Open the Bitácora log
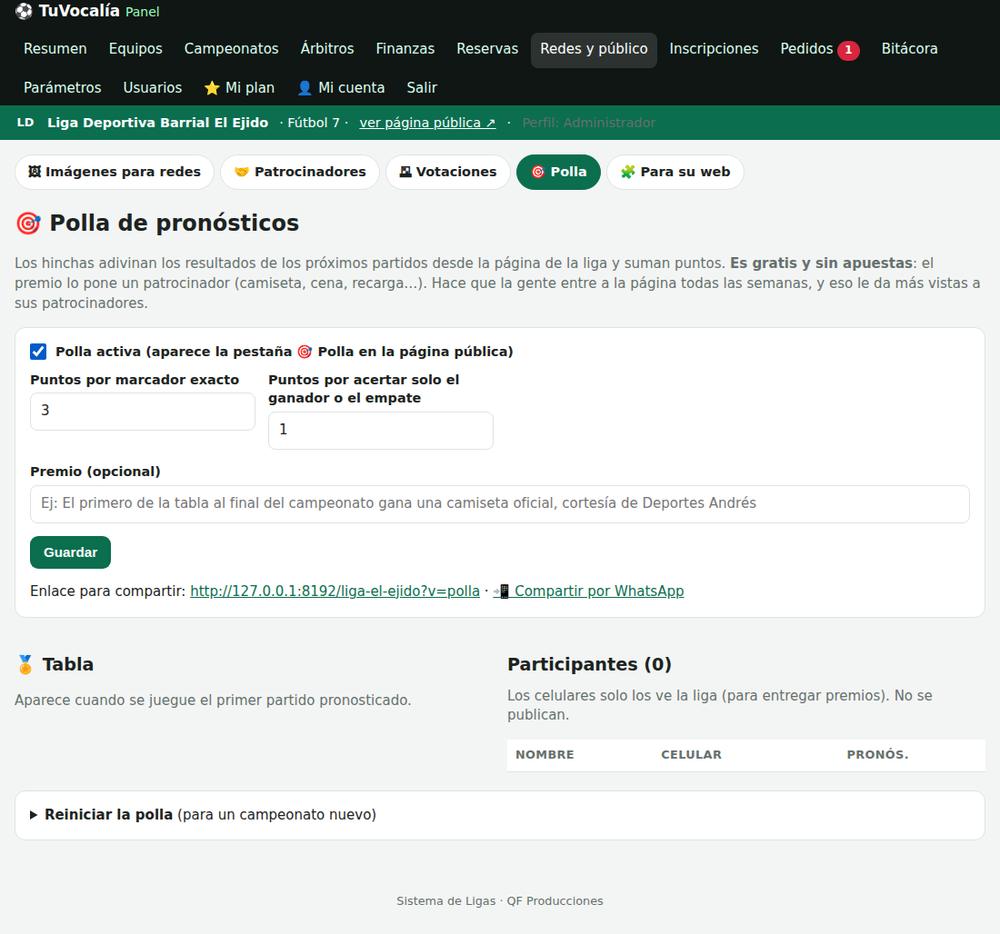Screen dimensions: 1000x934 click(x=909, y=49)
